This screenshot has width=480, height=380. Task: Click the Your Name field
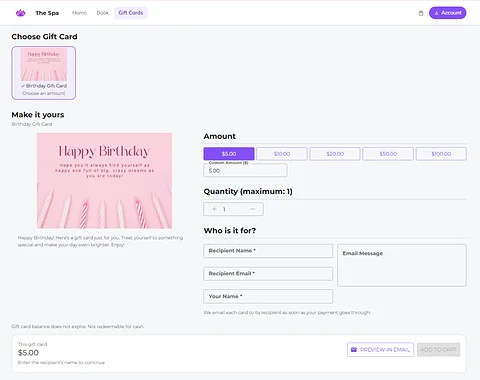[268, 296]
